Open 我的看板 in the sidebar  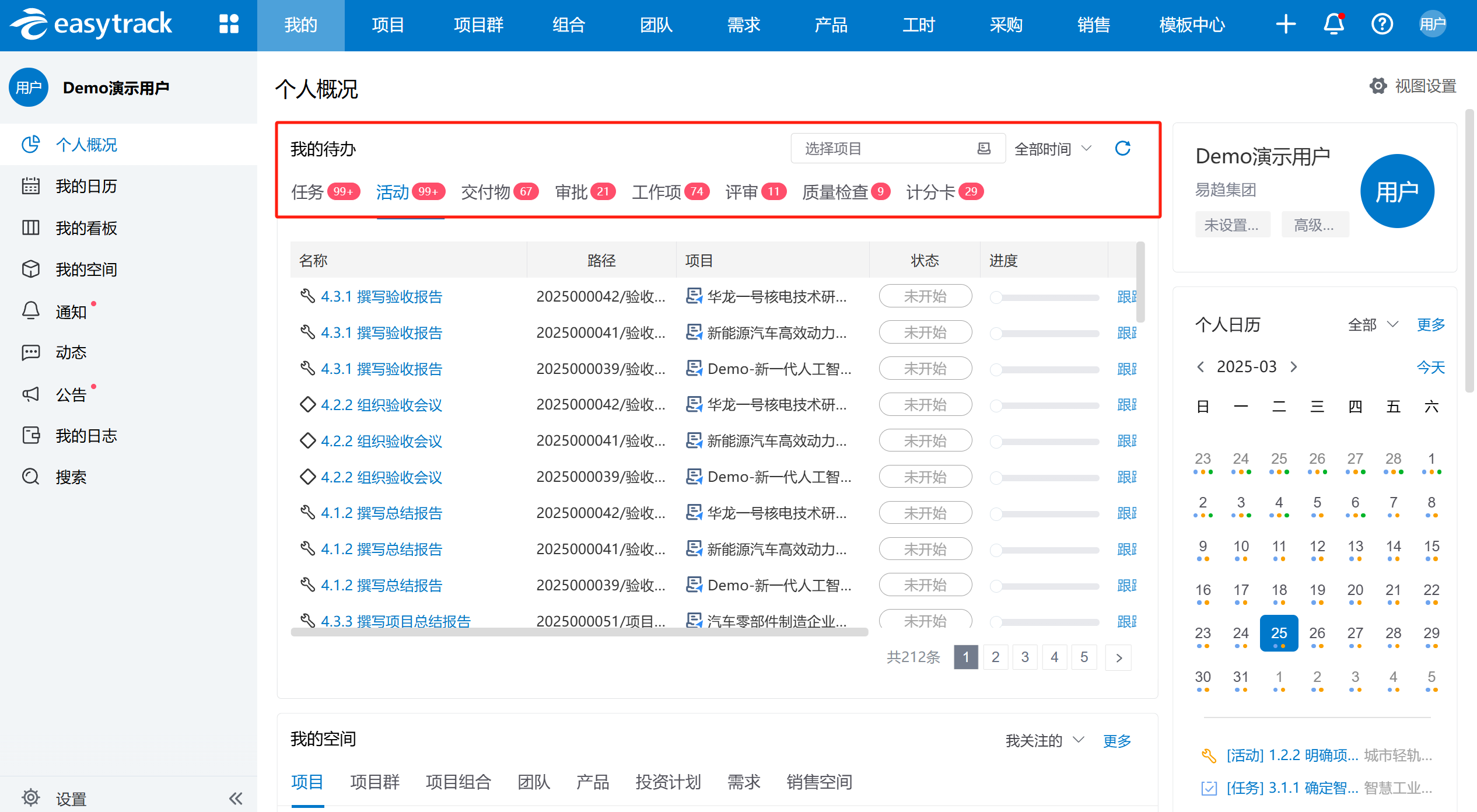[86, 228]
